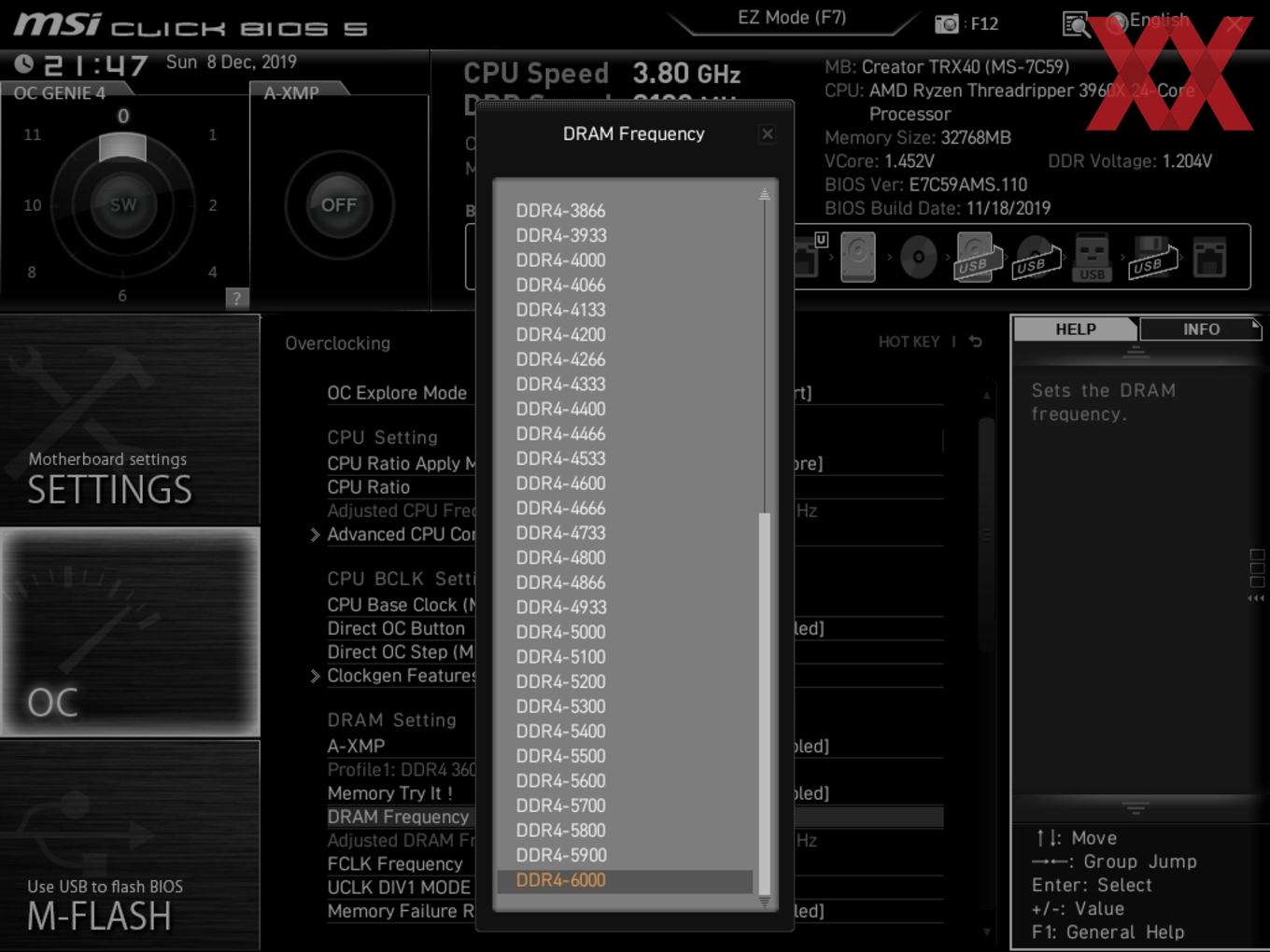The height and width of the screenshot is (952, 1270).
Task: Select the DDR4-5300 entry
Action: click(x=560, y=707)
